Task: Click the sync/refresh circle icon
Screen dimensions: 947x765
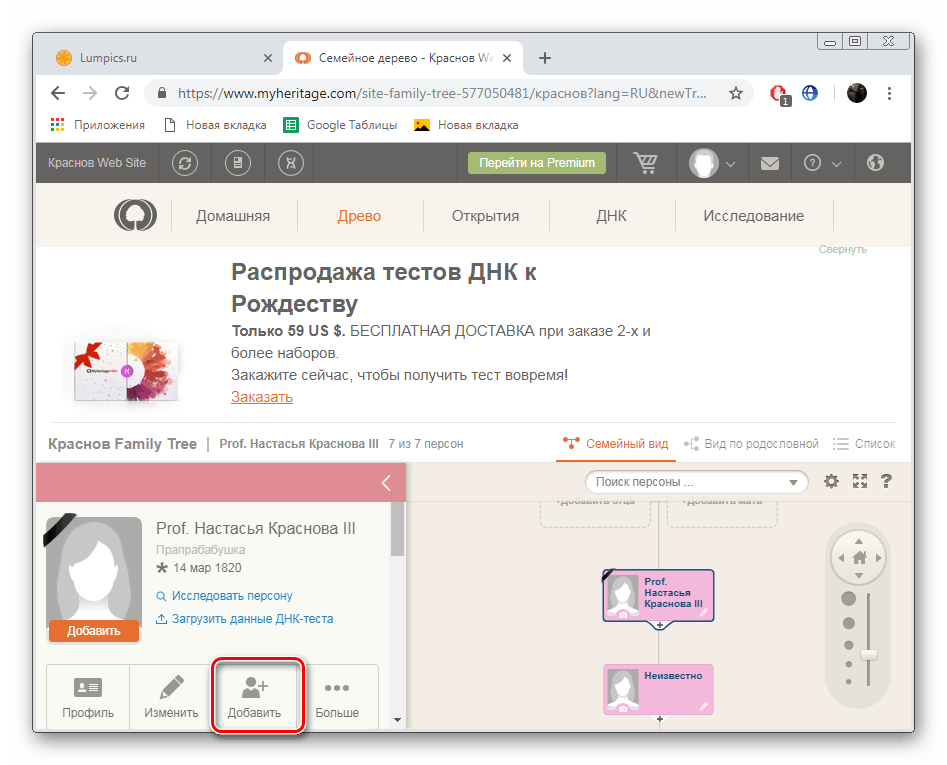Action: [185, 163]
